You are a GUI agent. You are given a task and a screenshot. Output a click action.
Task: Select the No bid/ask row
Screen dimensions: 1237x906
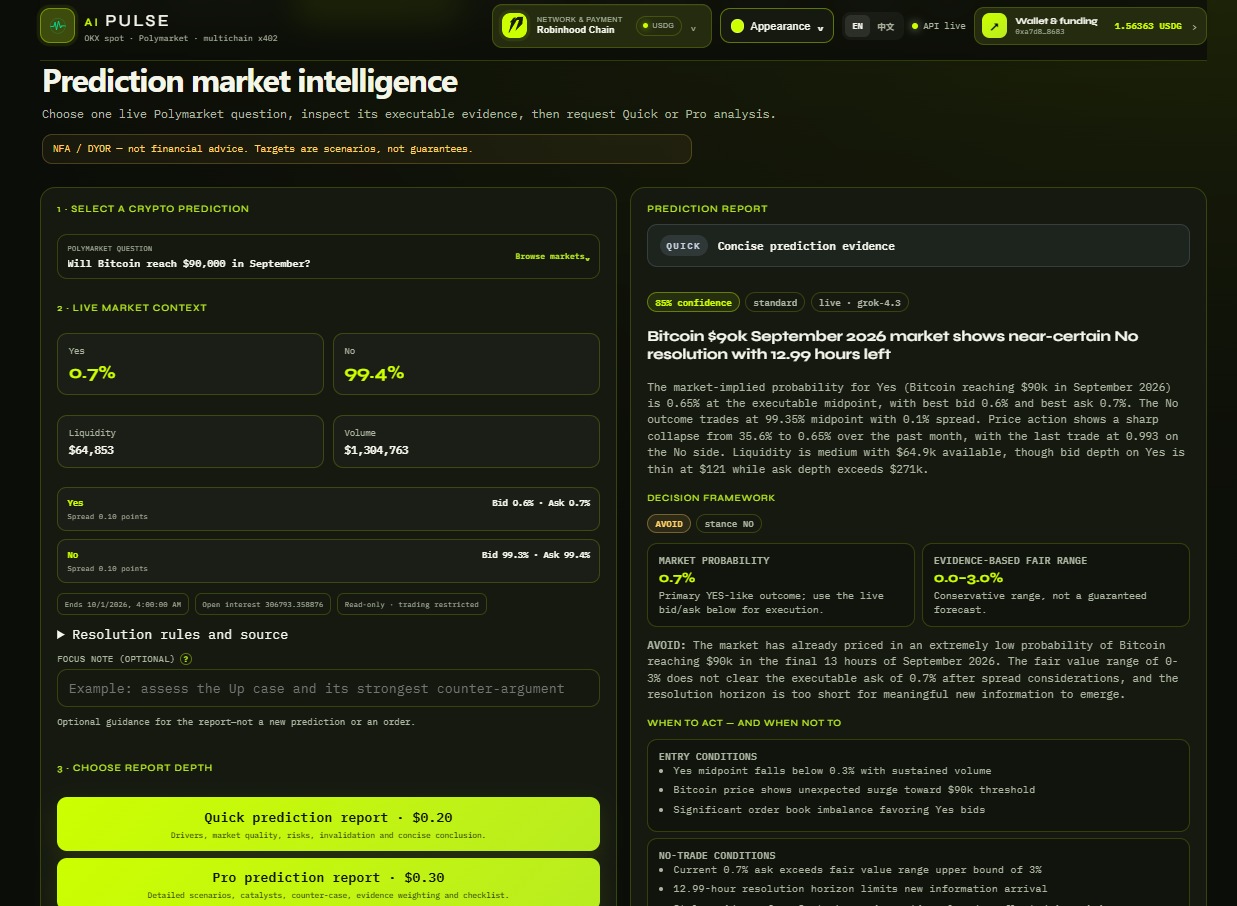coord(328,561)
